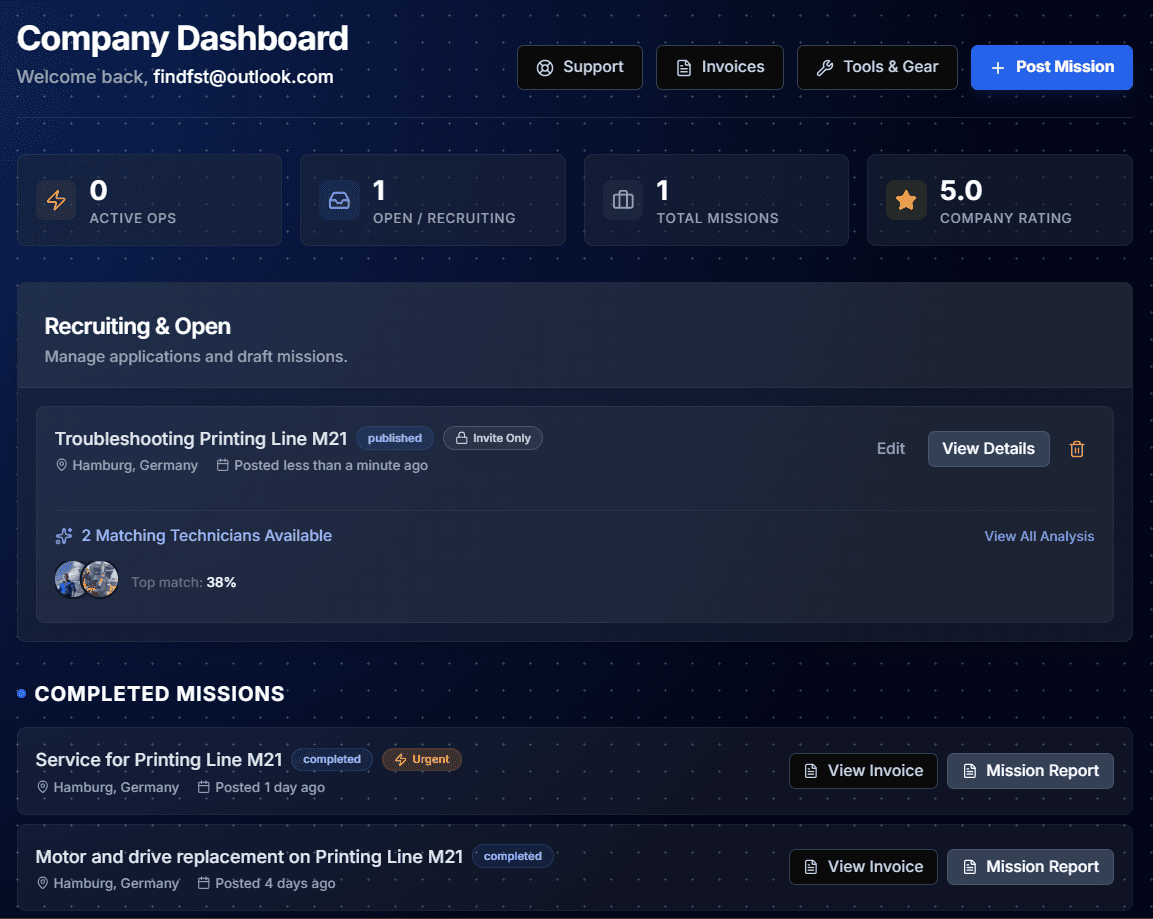Toggle the Invite Only badge
Viewport: 1153px width, 919px height.
coord(493,438)
